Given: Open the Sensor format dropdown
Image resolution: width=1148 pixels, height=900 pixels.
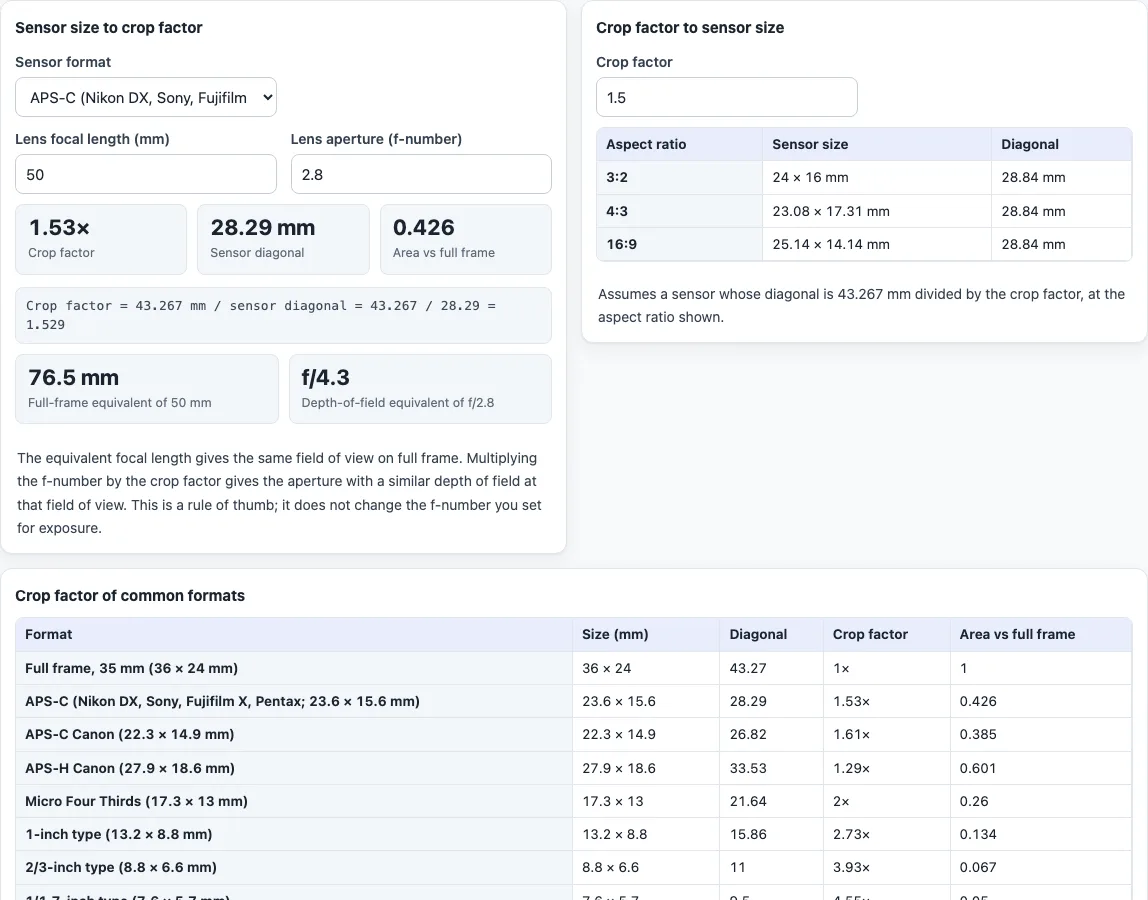Looking at the screenshot, I should 146,97.
